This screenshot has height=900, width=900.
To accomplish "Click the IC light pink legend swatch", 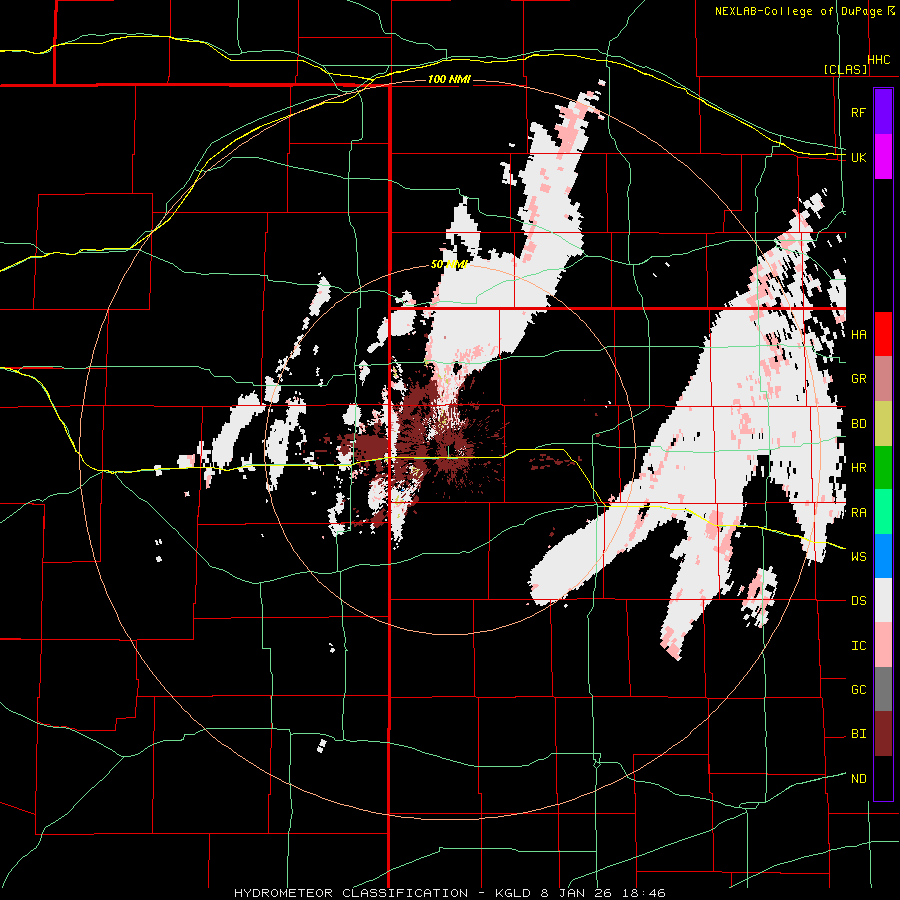I will pos(883,645).
